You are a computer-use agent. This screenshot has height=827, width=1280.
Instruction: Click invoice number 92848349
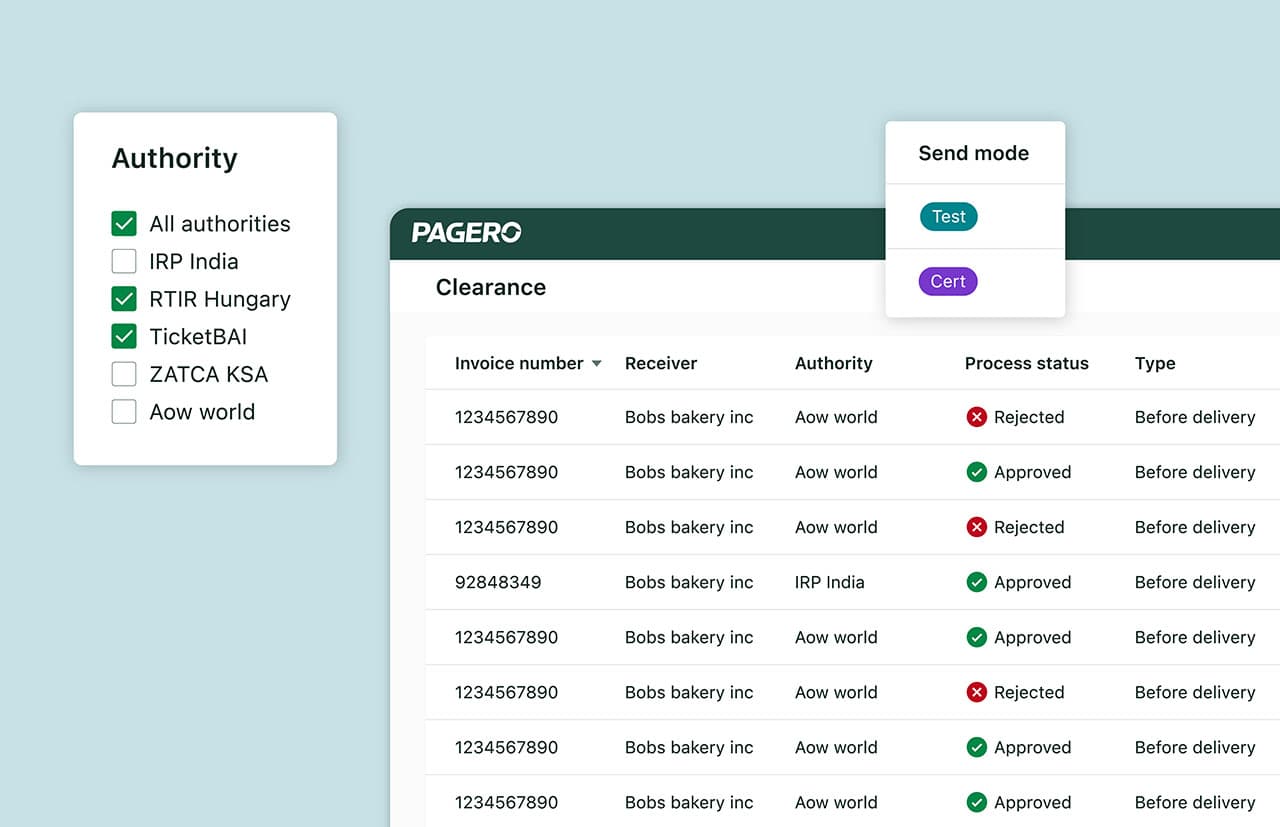tap(498, 582)
